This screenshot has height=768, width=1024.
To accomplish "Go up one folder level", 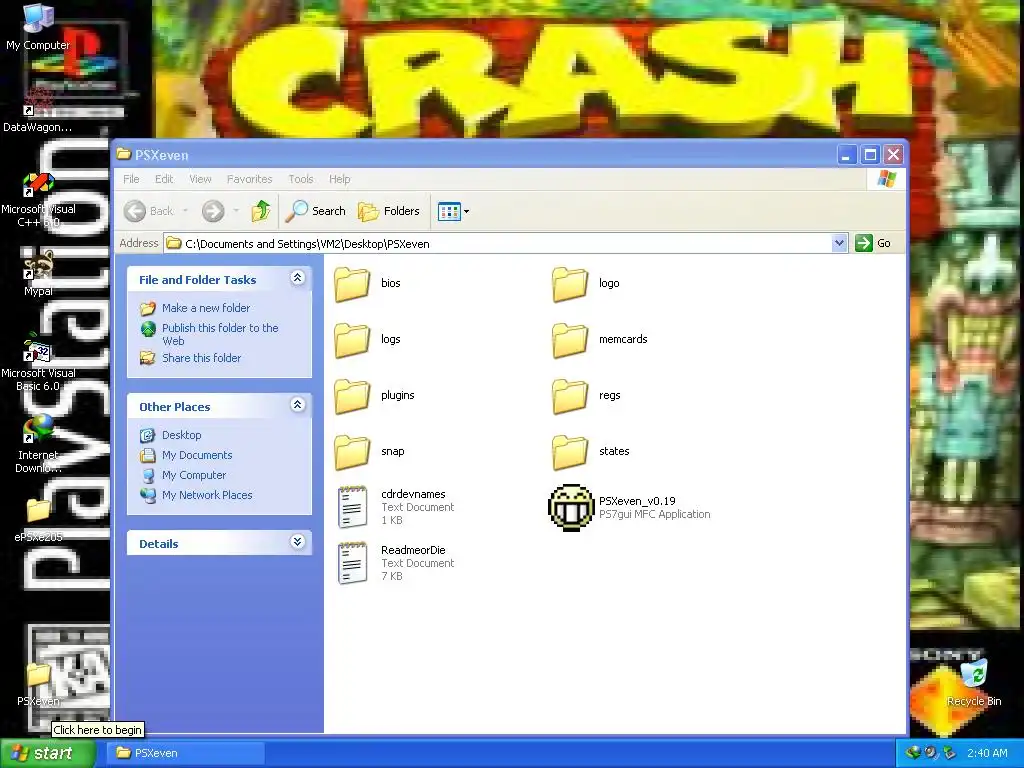I will click(261, 211).
